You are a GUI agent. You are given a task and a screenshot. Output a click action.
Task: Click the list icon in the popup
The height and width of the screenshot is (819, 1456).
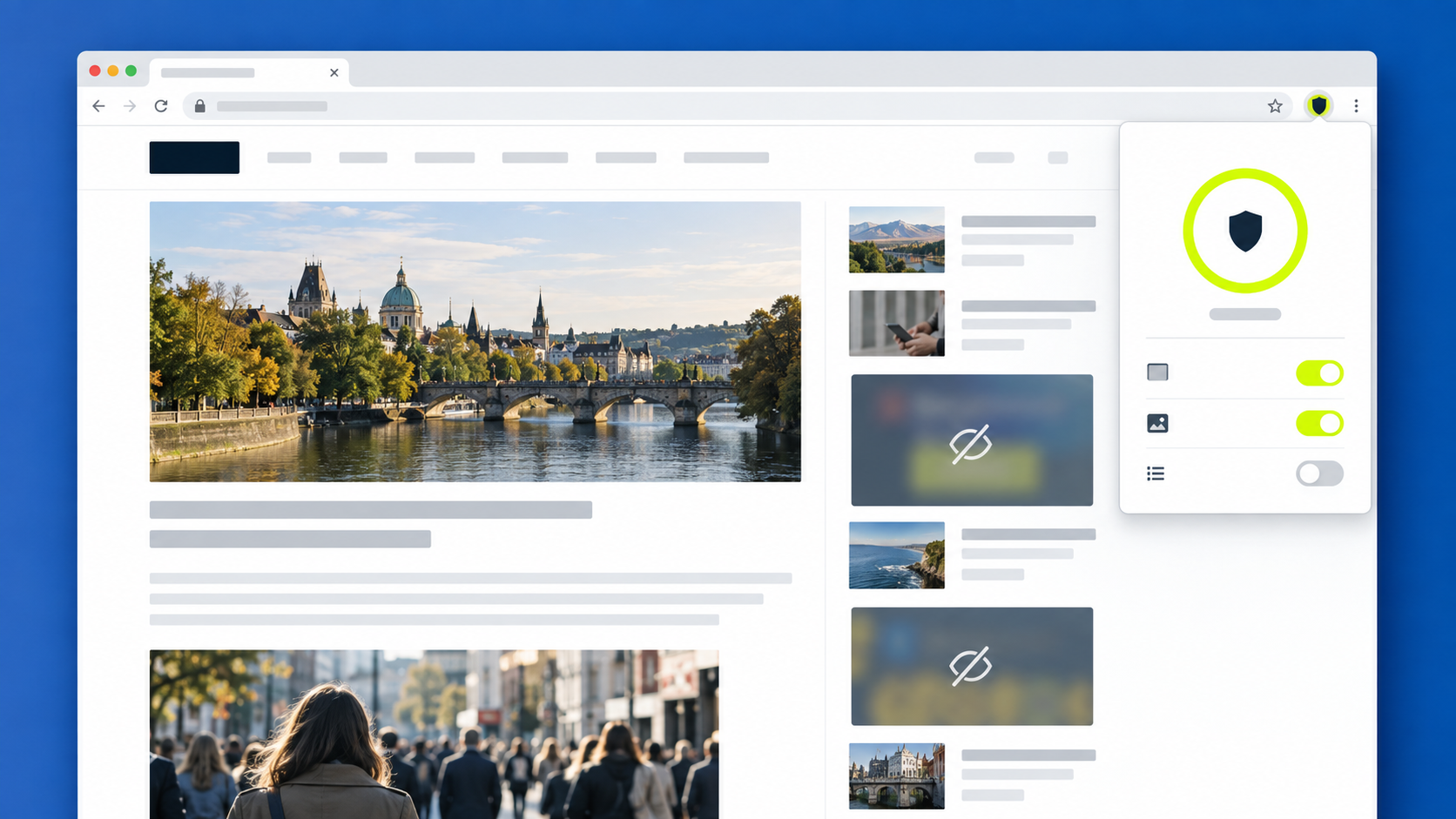1156,473
